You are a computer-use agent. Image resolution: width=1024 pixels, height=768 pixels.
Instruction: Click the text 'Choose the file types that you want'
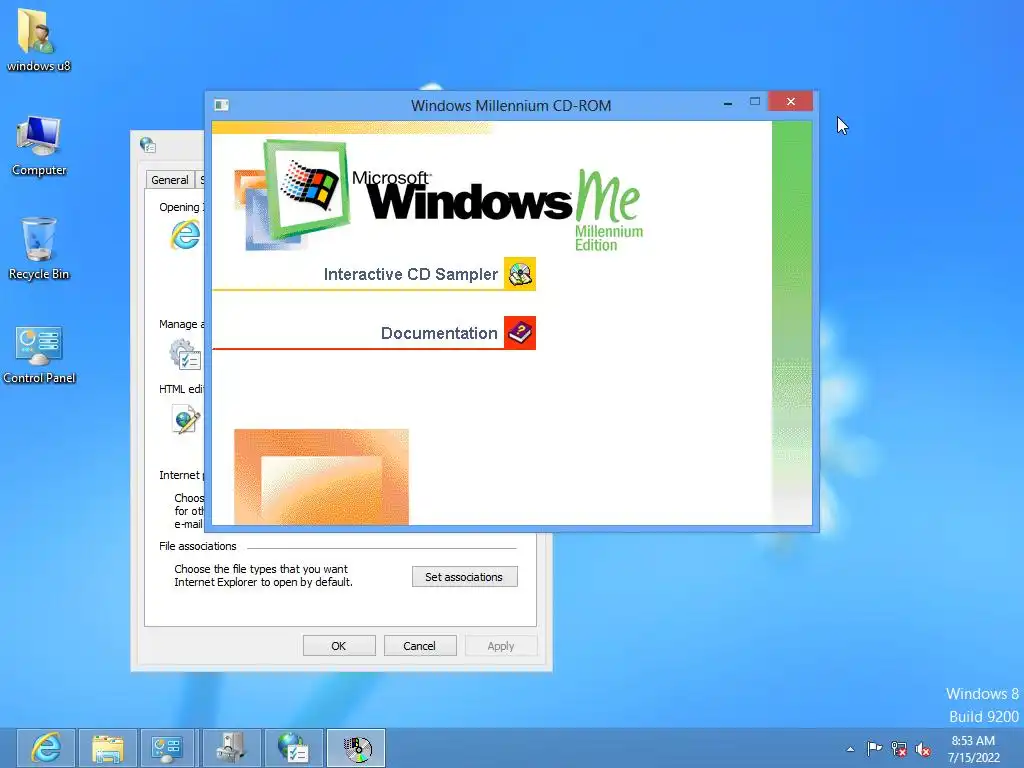pos(261,569)
